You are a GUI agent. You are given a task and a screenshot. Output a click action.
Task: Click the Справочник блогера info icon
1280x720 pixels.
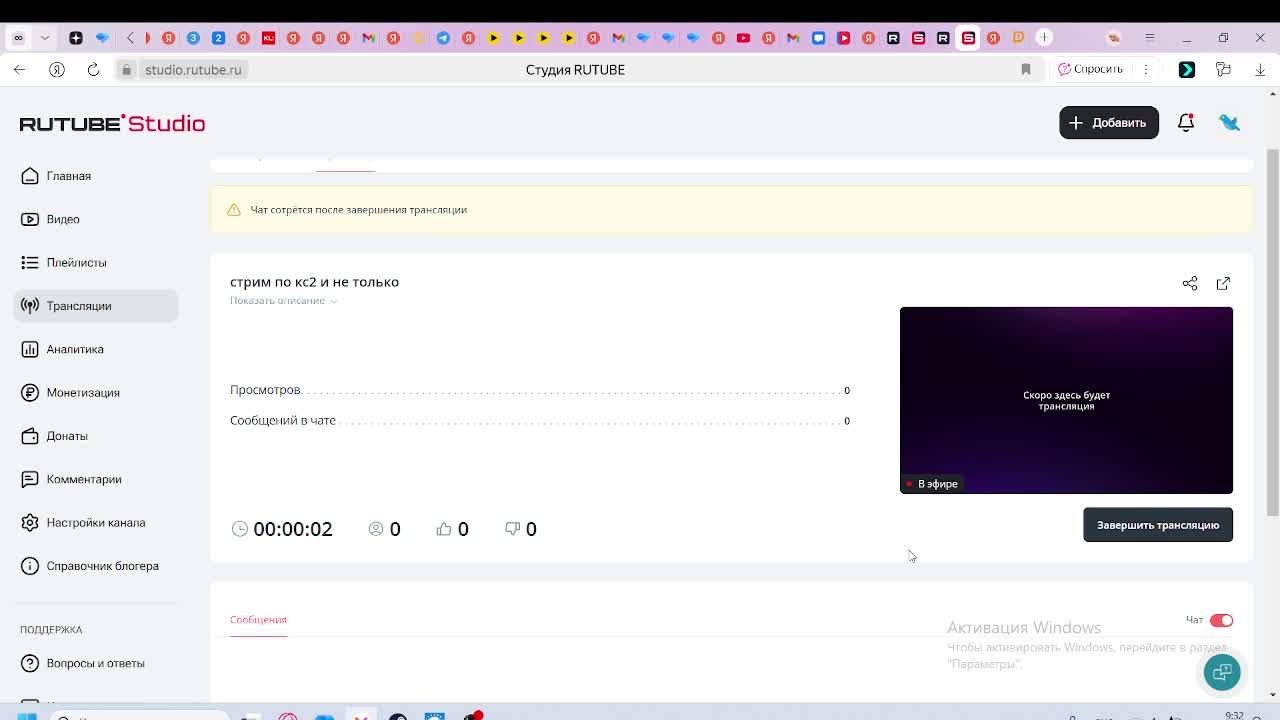(30, 566)
